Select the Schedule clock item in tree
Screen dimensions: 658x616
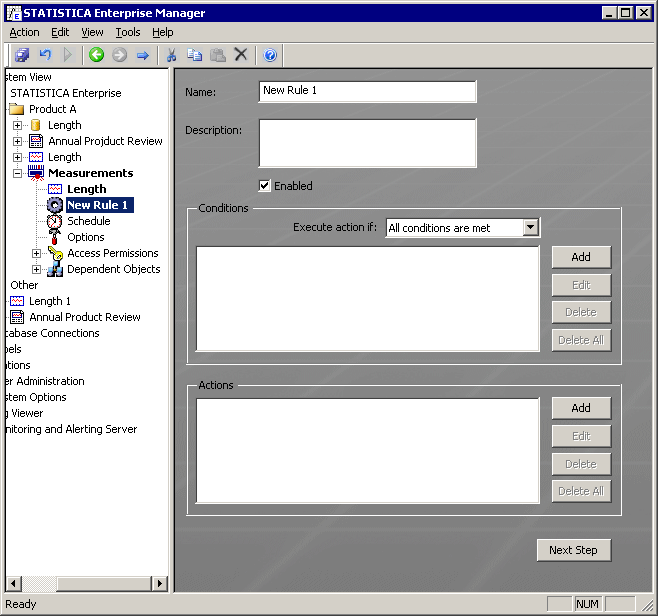[88, 221]
